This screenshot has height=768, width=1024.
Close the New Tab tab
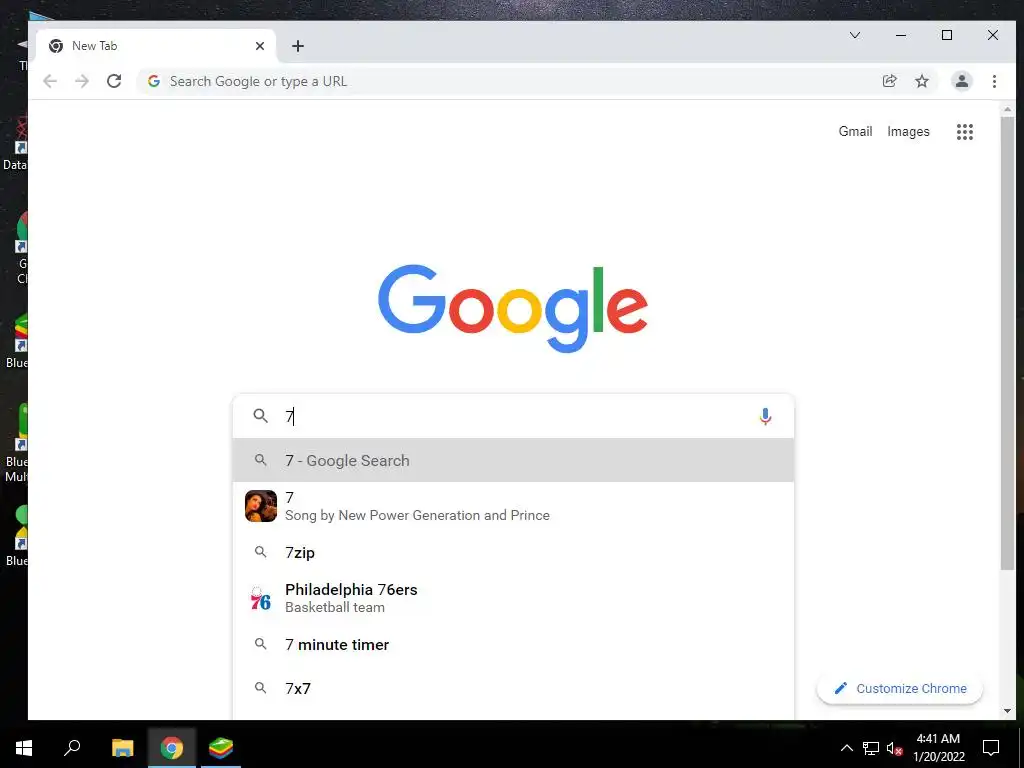[x=260, y=46]
